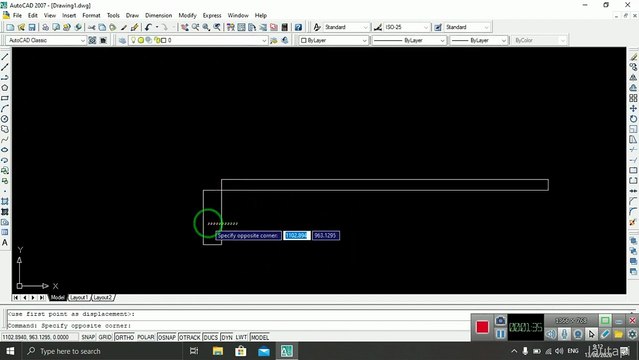Toggle LWT lineweight display
Viewport: 639px width, 360px height.
coord(241,337)
